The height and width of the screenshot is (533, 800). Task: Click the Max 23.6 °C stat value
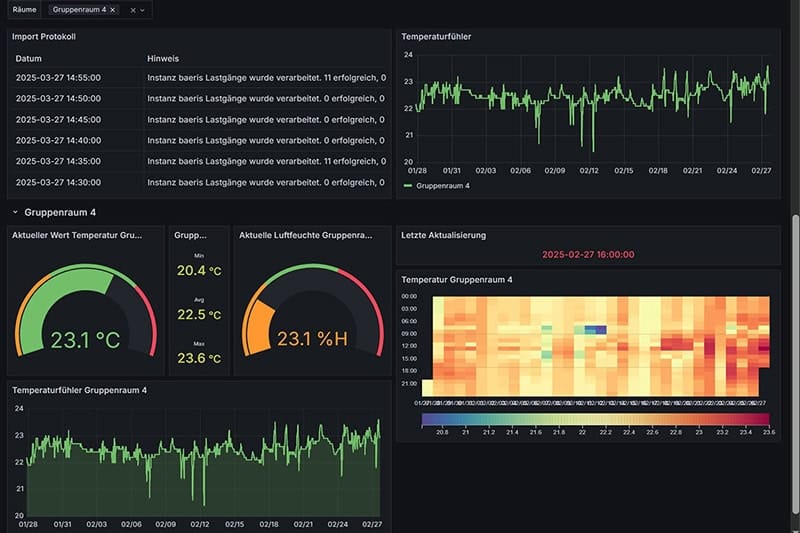click(x=199, y=358)
